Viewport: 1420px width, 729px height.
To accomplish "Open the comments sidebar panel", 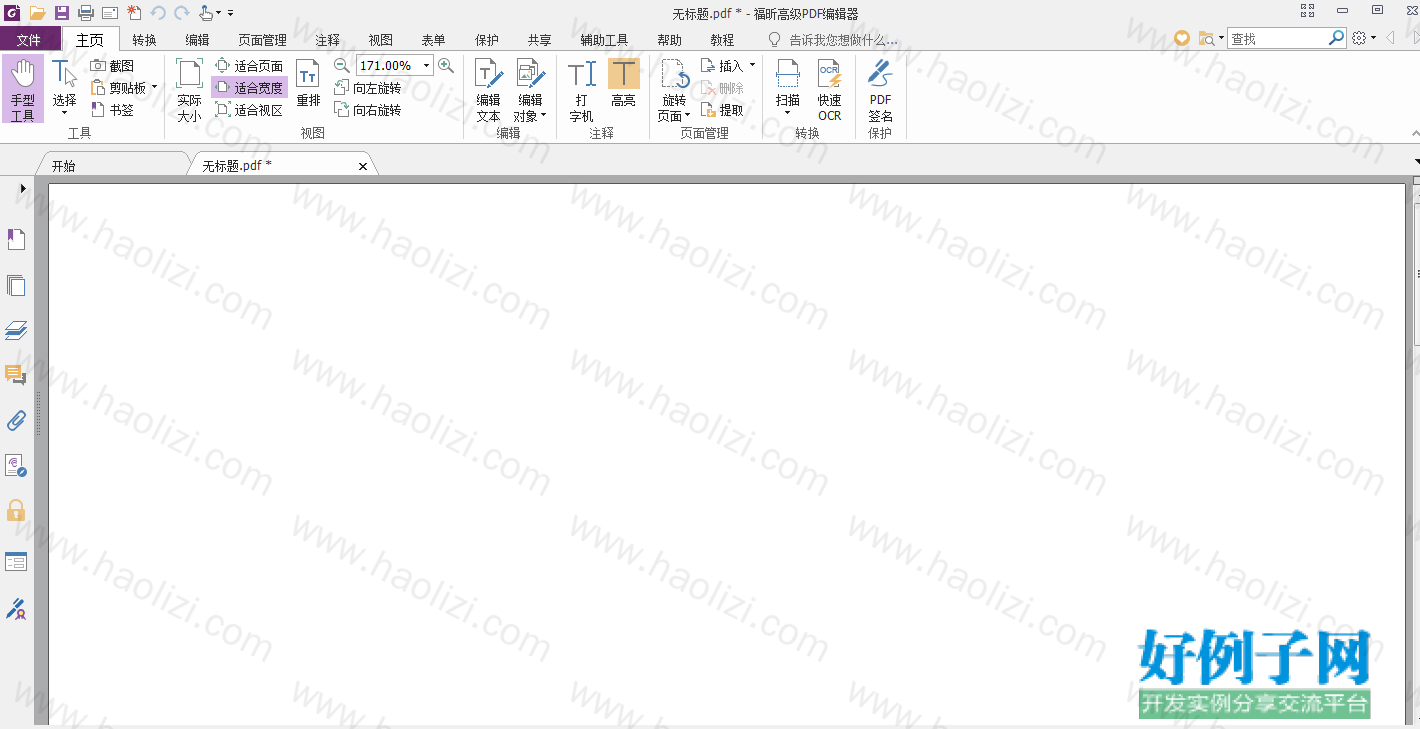I will click(16, 375).
